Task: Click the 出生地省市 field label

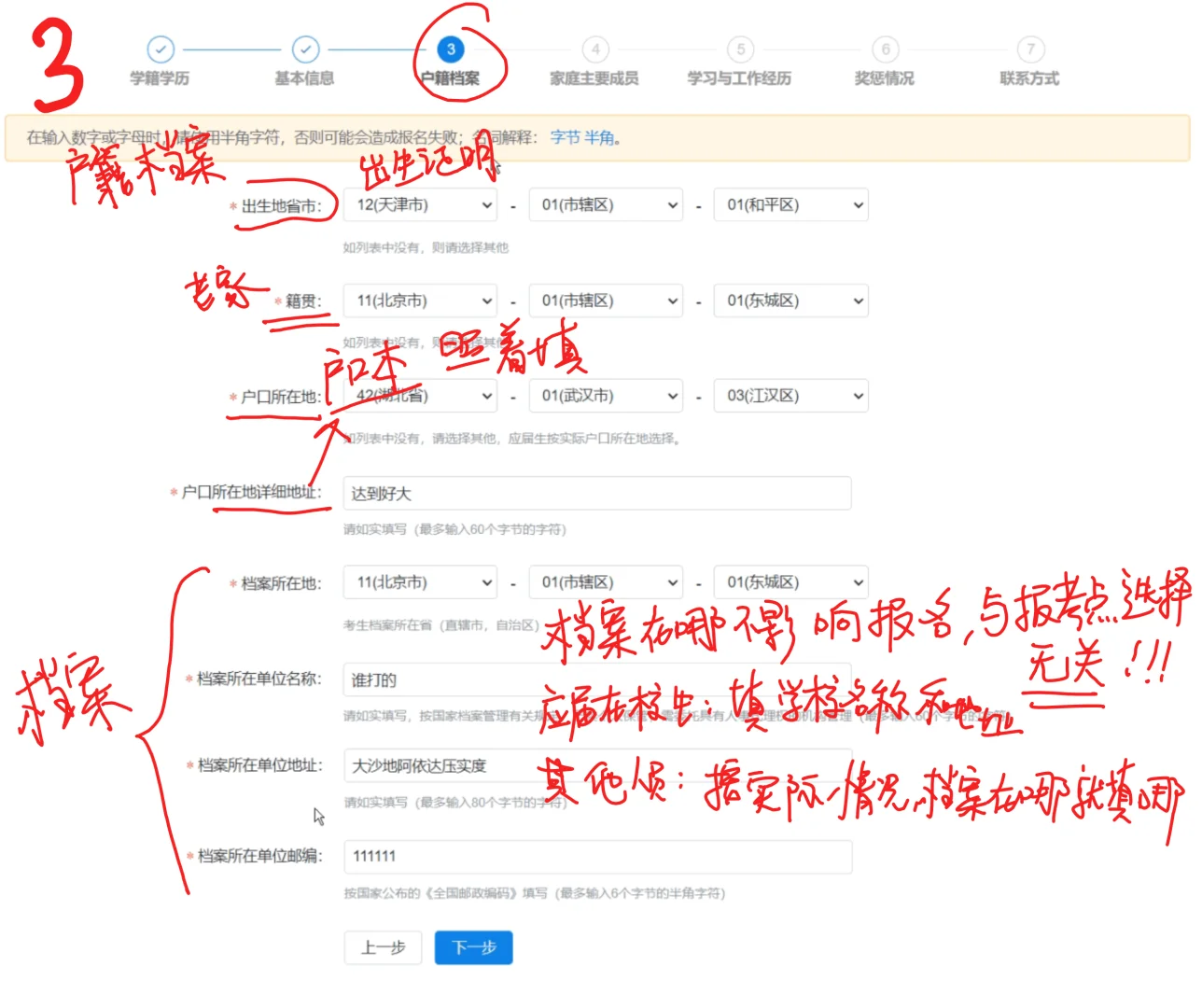Action: click(x=281, y=206)
